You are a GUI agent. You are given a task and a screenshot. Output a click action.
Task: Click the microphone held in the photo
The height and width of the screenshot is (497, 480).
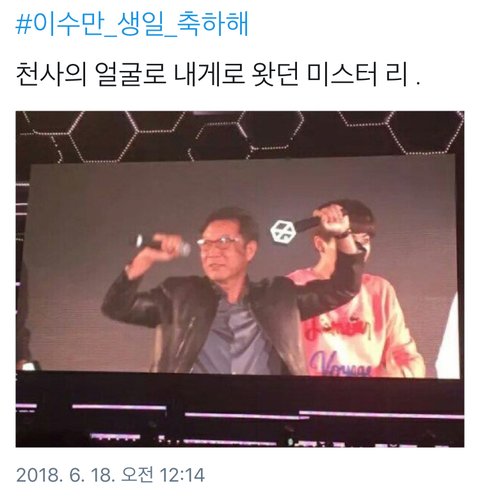[x=163, y=245]
